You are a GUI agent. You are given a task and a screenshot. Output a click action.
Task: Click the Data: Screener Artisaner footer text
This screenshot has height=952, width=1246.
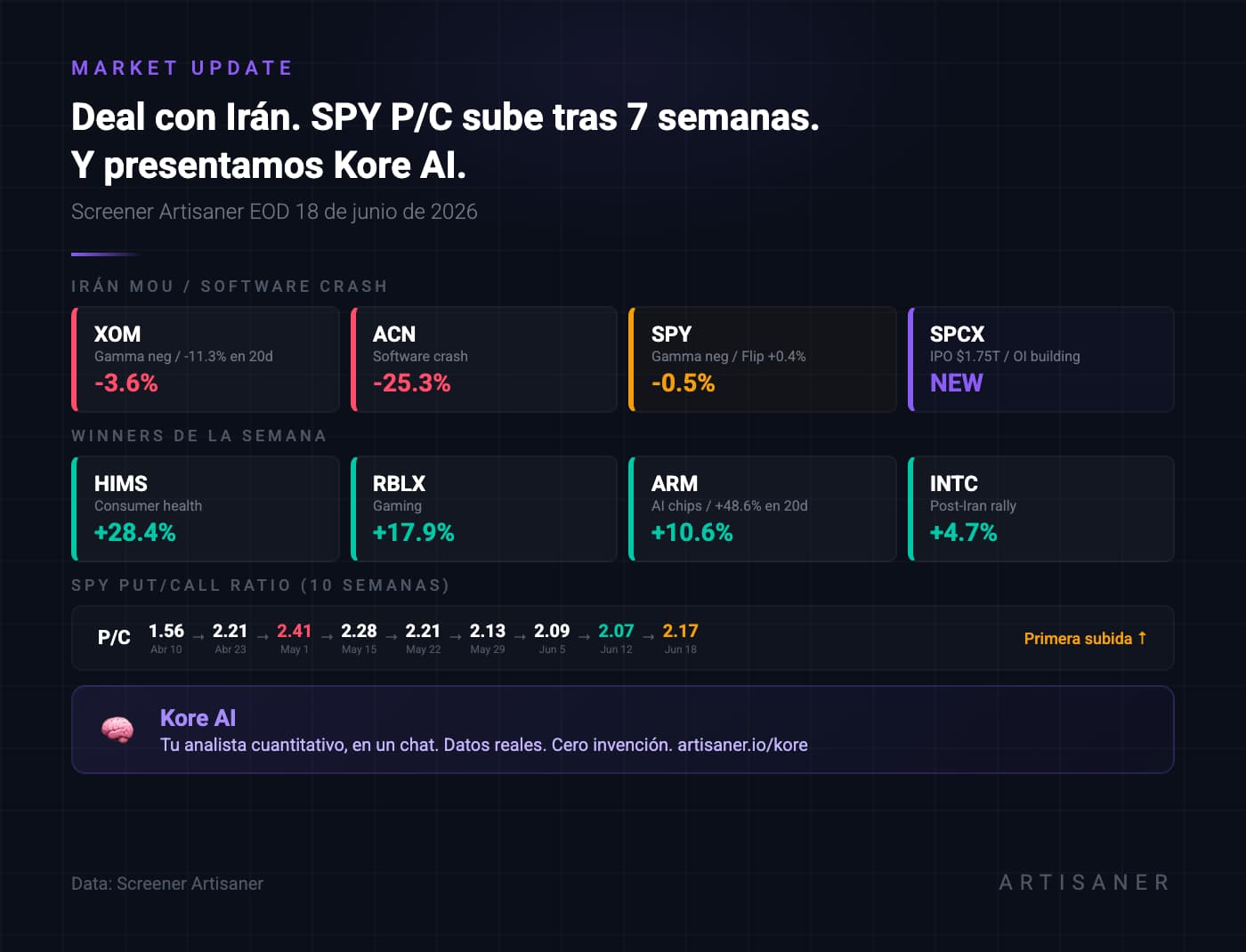click(x=167, y=883)
